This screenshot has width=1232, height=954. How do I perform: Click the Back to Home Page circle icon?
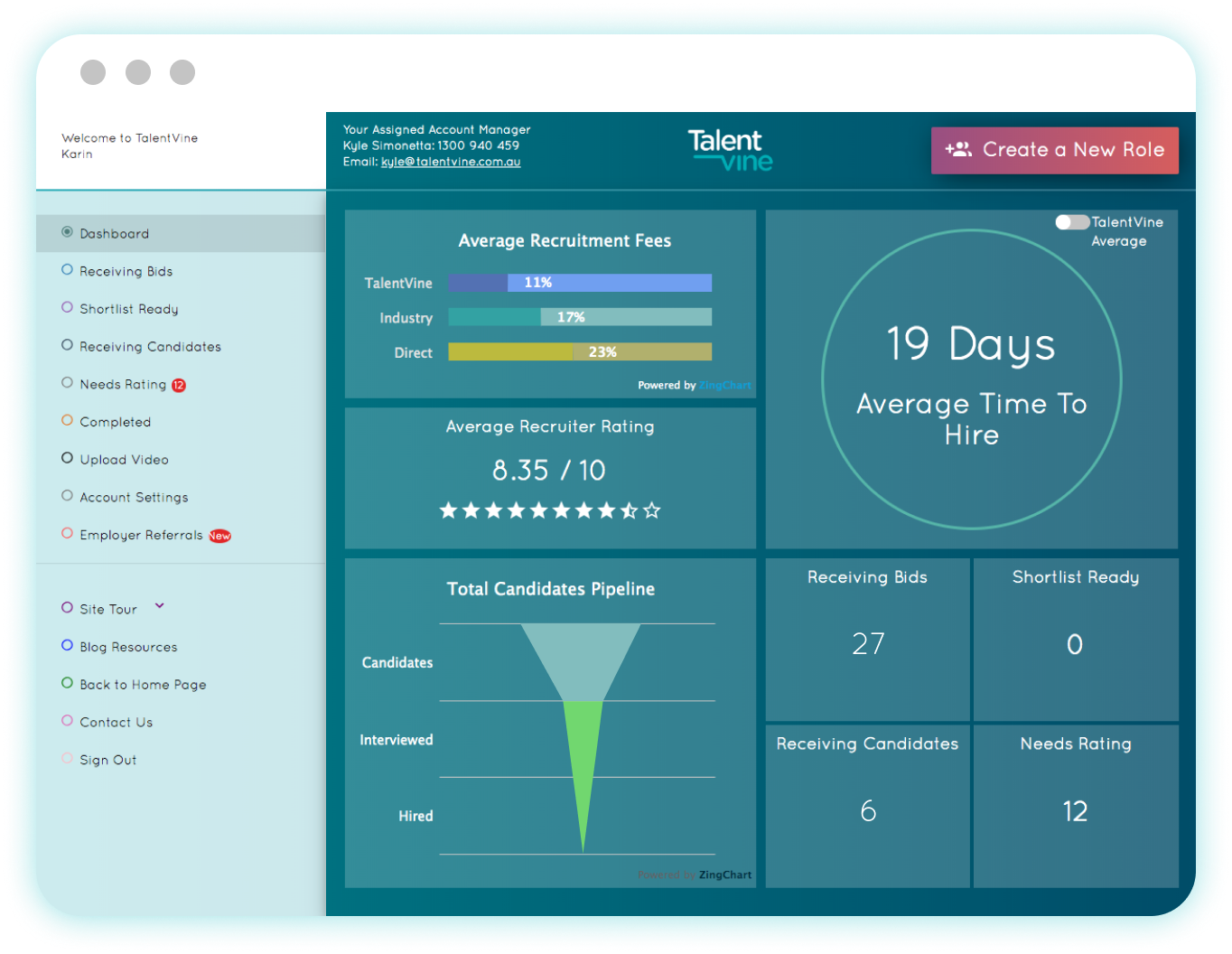67,683
